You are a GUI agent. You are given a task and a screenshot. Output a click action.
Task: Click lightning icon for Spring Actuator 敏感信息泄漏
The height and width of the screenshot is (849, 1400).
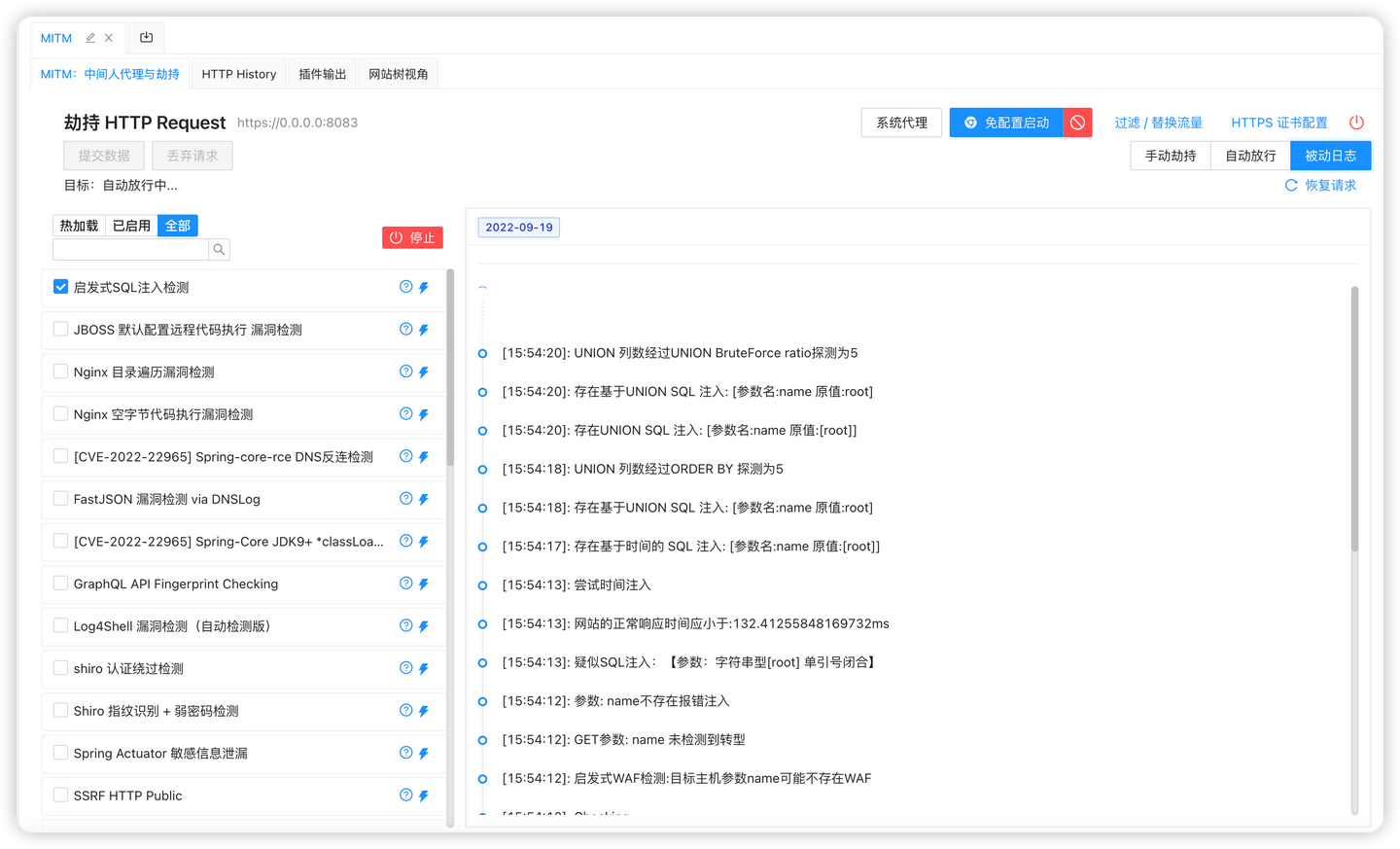[x=424, y=754]
